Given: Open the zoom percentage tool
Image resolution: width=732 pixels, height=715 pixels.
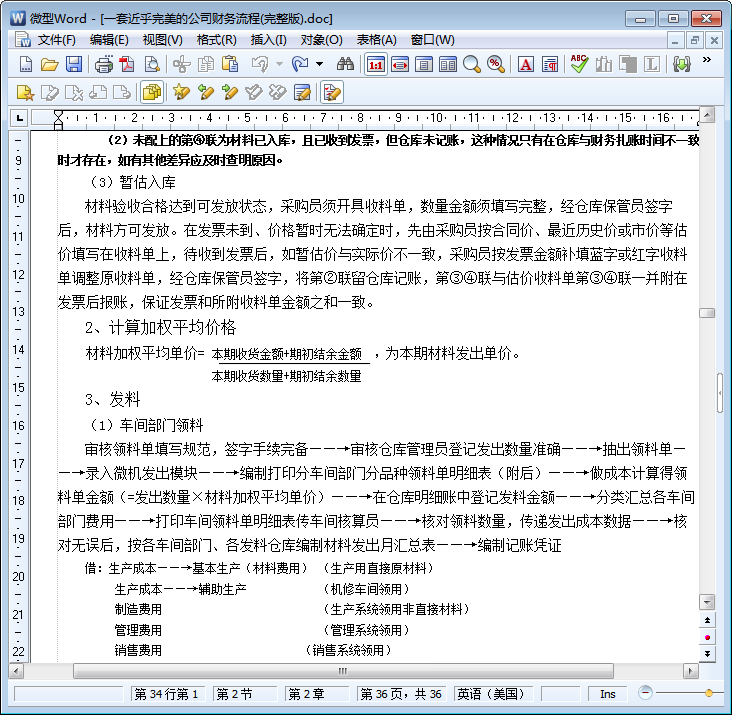Looking at the screenshot, I should click(x=496, y=64).
